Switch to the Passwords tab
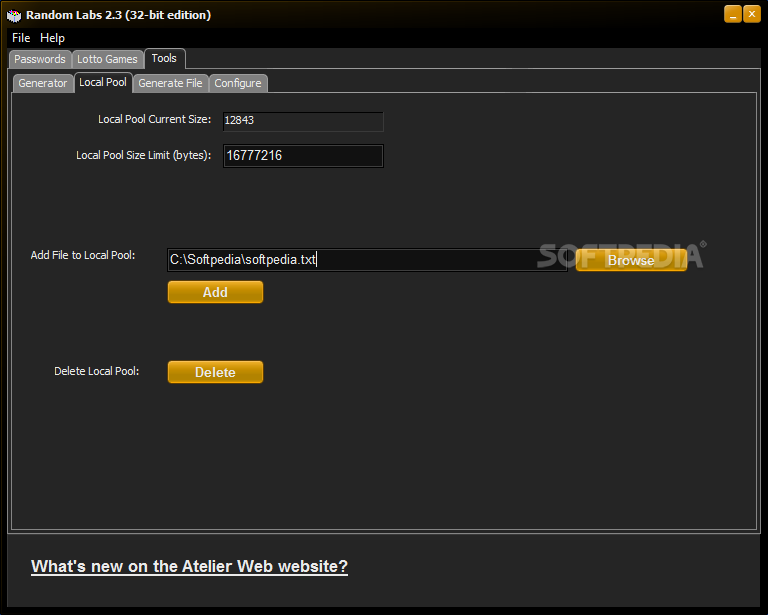 pyautogui.click(x=40, y=59)
